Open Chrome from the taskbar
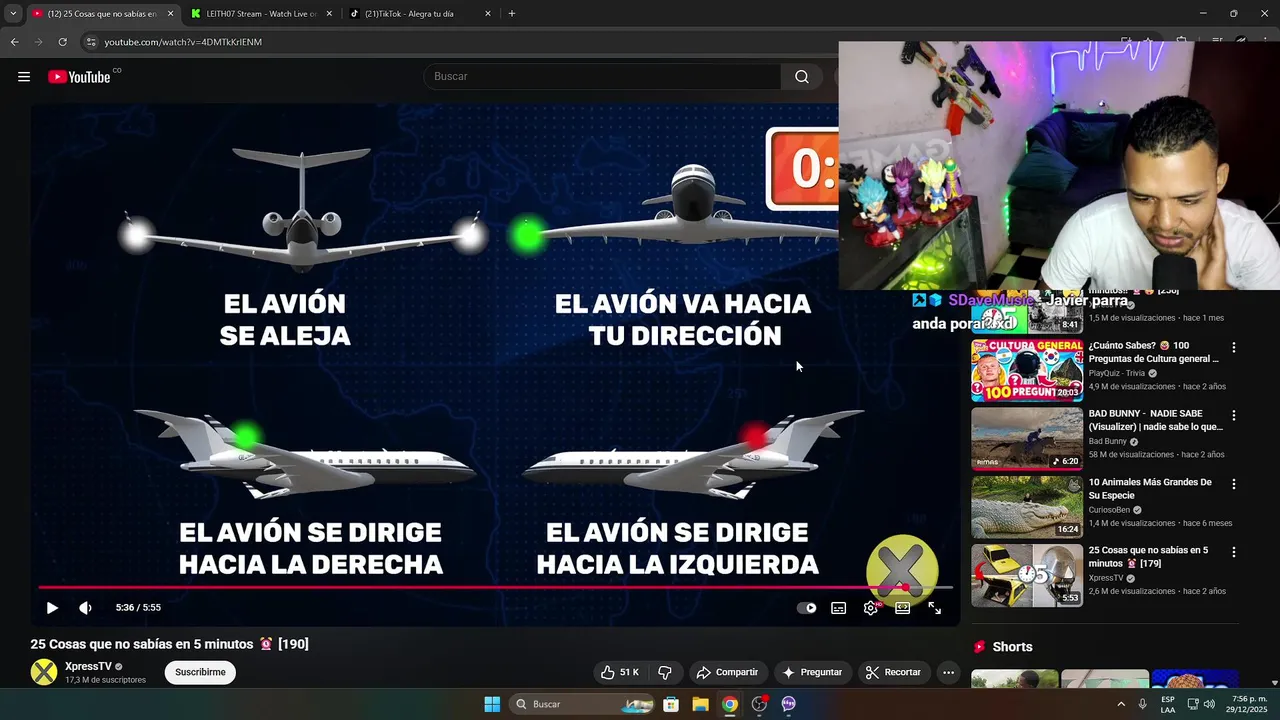Image resolution: width=1280 pixels, height=720 pixels. [730, 704]
